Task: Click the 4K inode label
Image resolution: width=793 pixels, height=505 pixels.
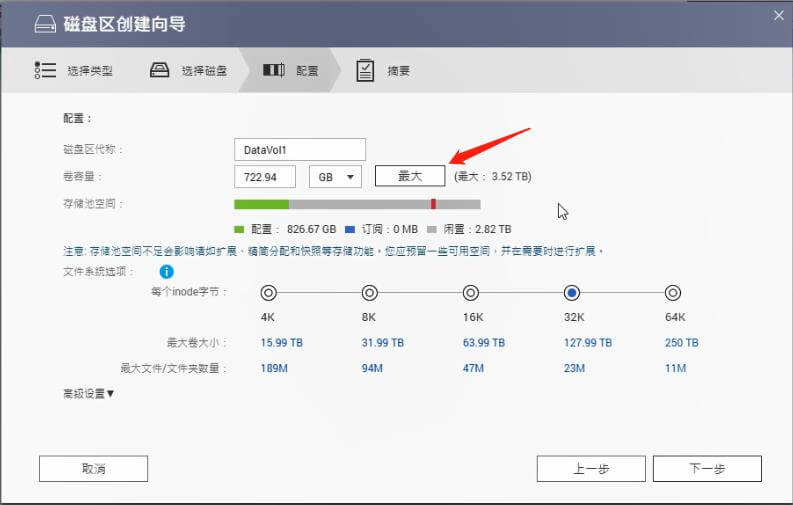Action: tap(268, 317)
